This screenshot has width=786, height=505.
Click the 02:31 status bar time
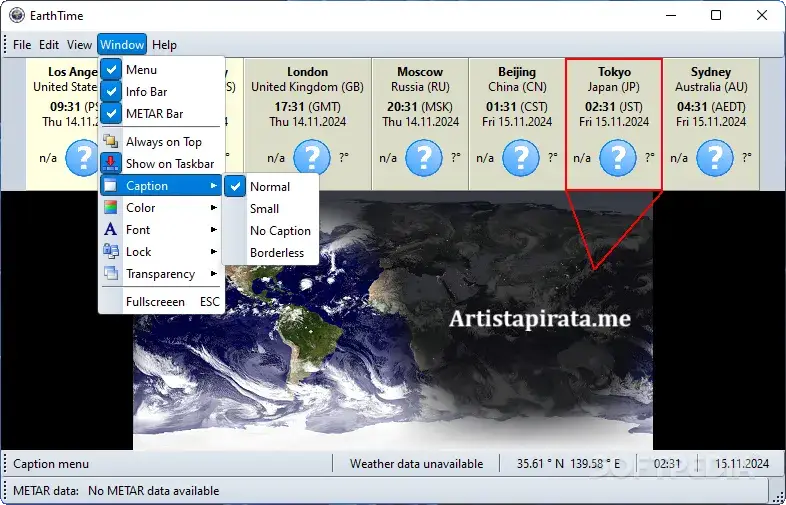coord(667,464)
